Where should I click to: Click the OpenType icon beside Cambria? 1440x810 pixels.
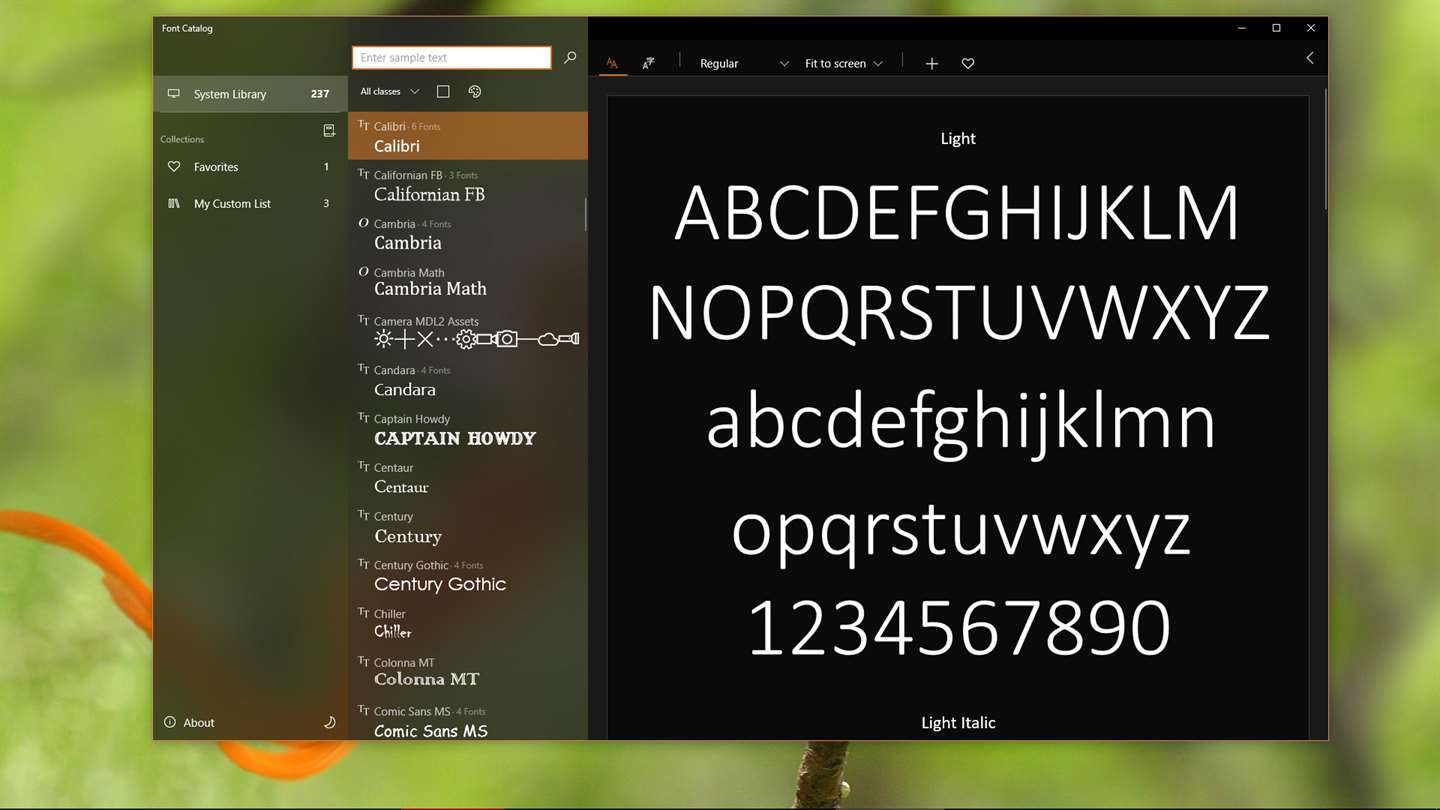[x=364, y=223]
